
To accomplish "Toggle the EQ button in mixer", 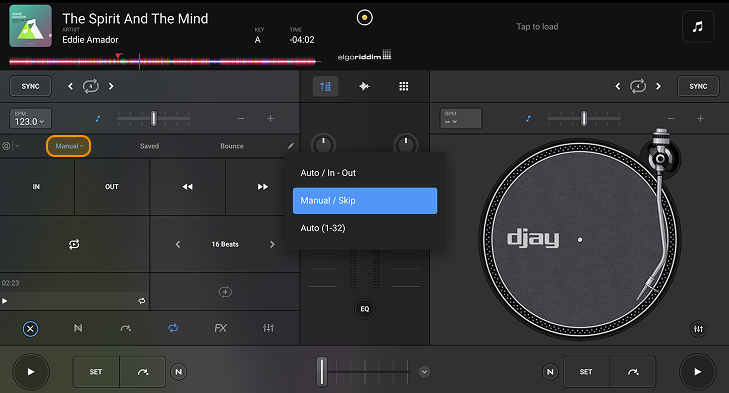I will point(364,309).
